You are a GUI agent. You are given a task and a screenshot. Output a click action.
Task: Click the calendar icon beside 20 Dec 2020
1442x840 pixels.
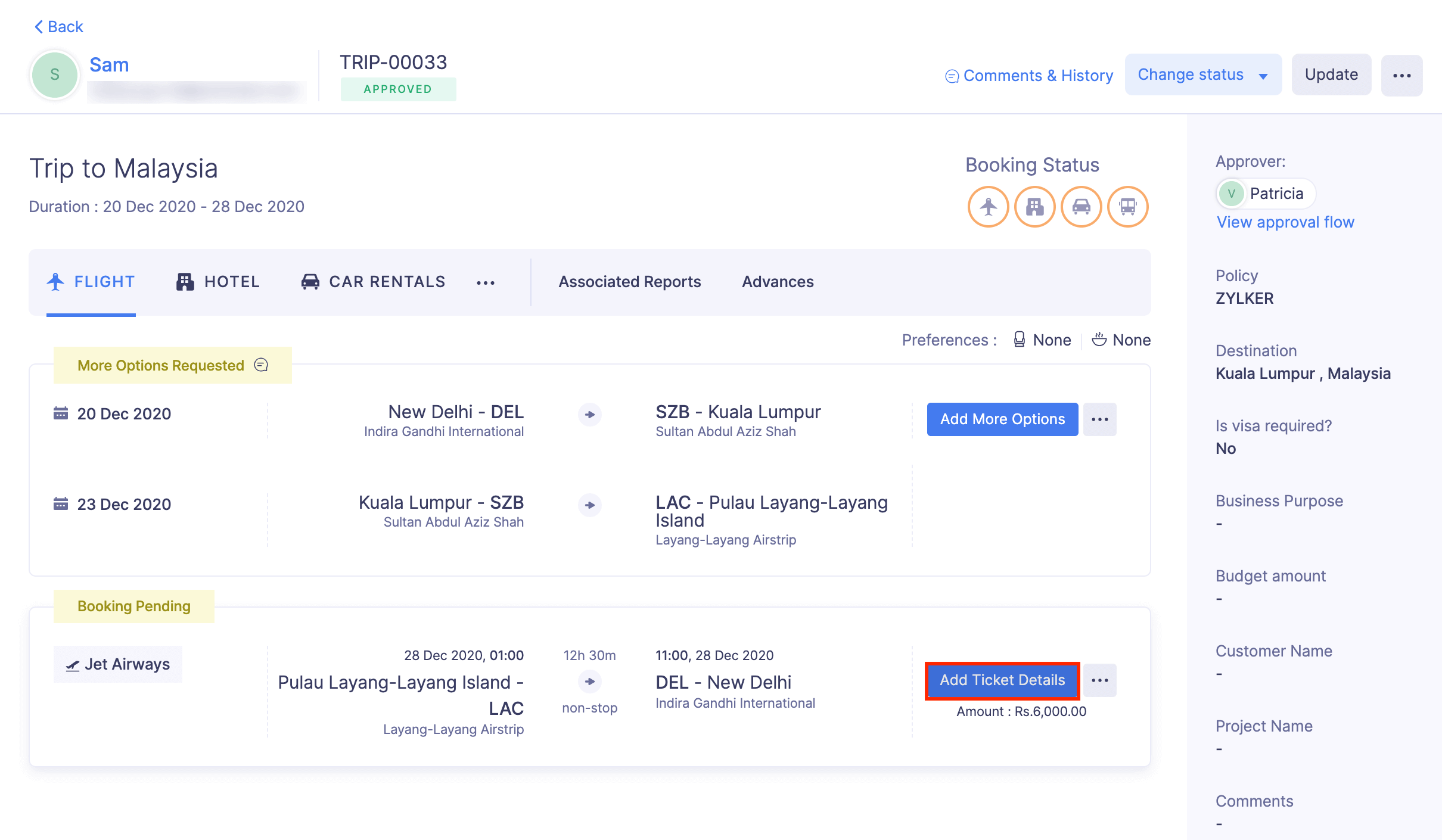click(61, 413)
